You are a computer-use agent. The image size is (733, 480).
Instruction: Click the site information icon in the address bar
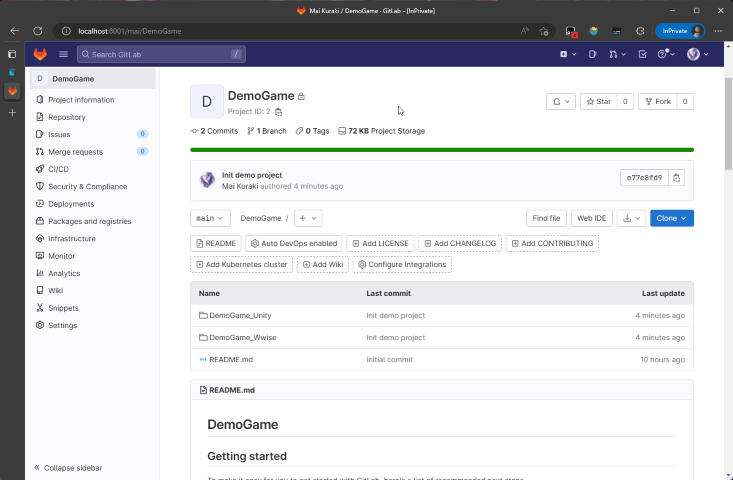[66, 31]
